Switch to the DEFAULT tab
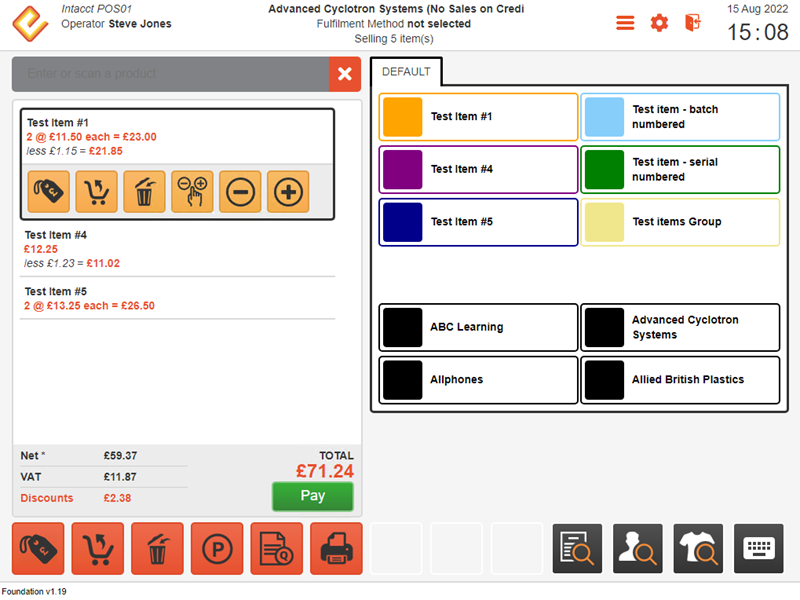 point(406,72)
